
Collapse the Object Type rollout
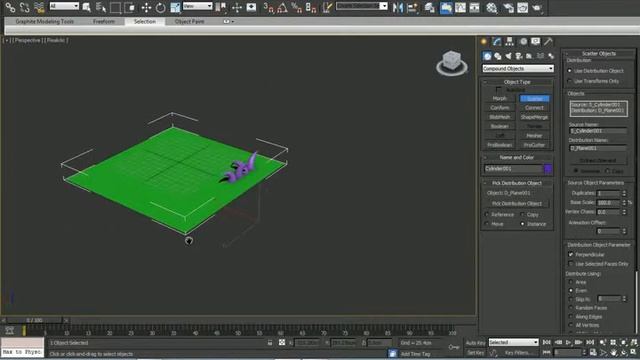pos(517,82)
